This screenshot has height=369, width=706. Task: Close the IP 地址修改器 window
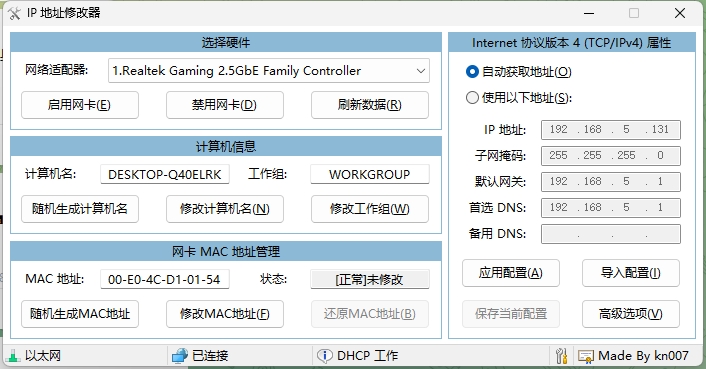click(680, 13)
